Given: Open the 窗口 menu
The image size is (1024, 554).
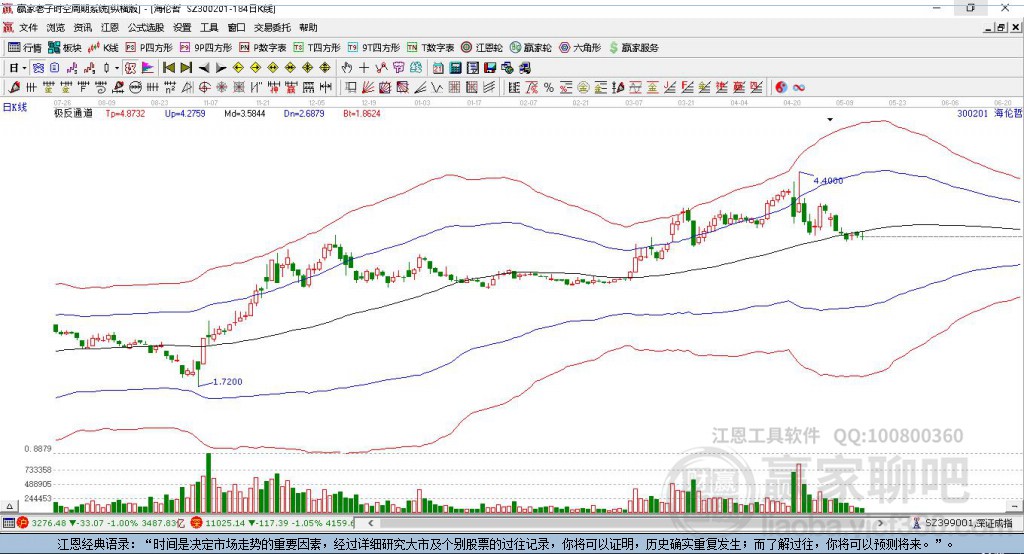Looking at the screenshot, I should tap(236, 27).
